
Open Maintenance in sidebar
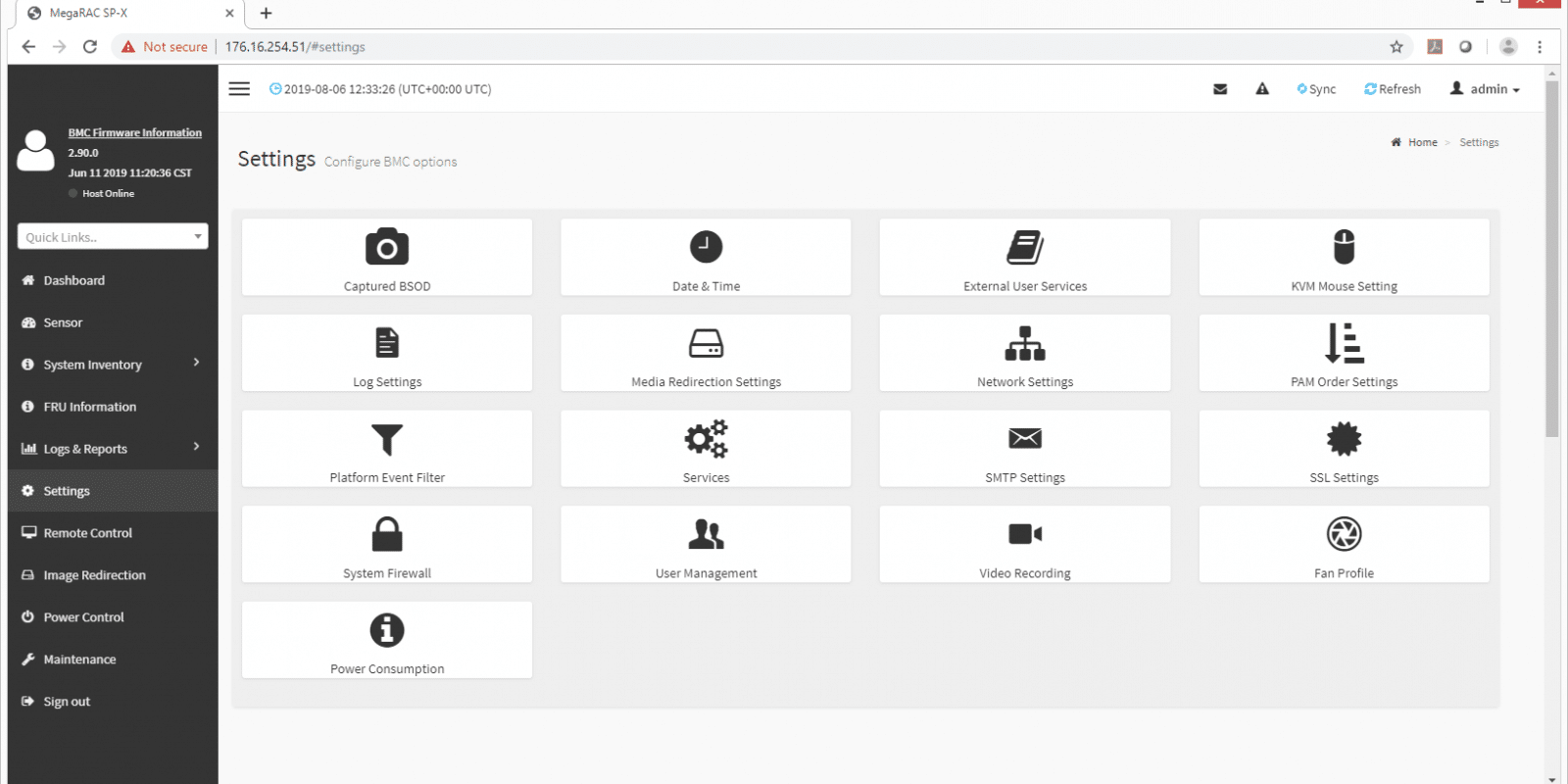pyautogui.click(x=113, y=660)
